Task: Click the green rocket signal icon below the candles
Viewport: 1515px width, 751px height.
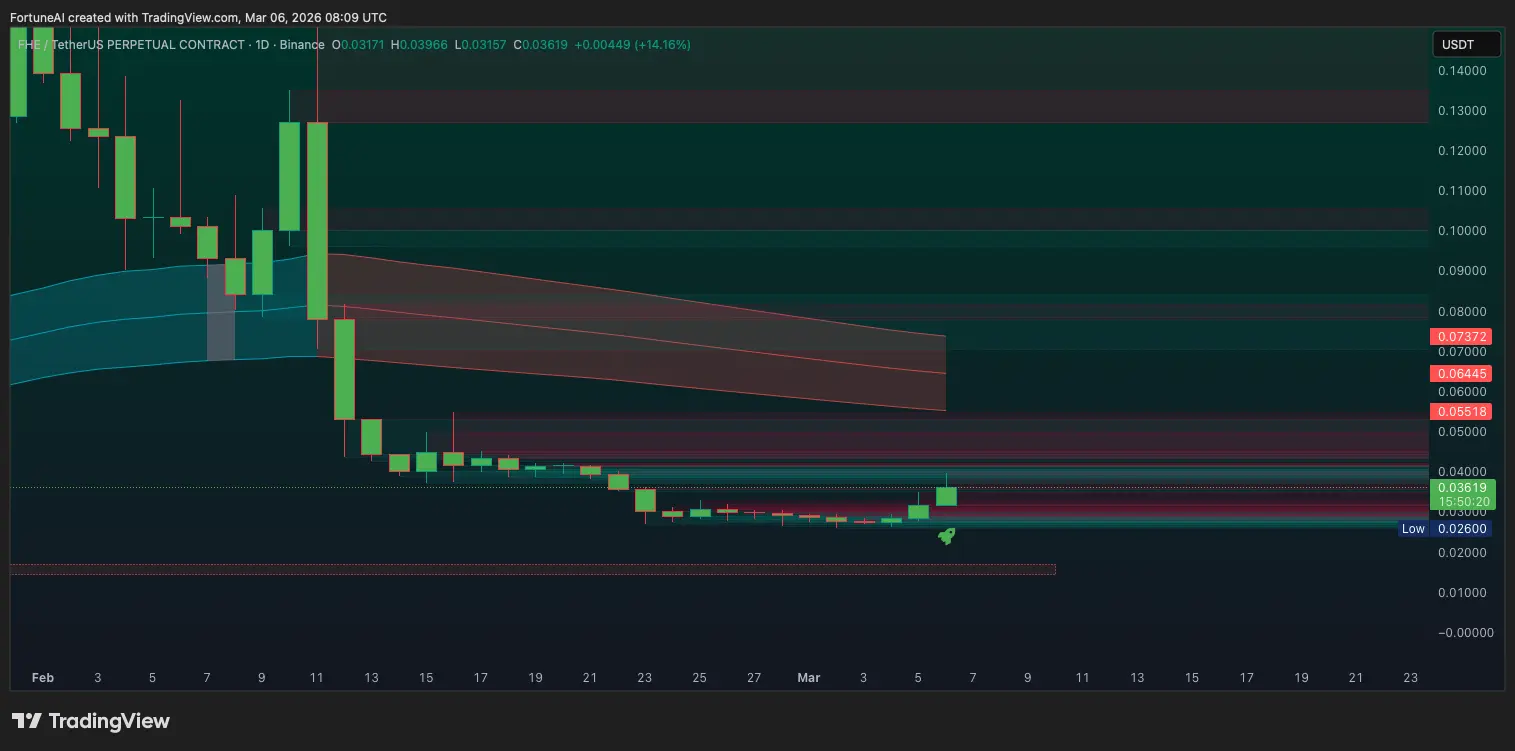Action: tap(946, 536)
